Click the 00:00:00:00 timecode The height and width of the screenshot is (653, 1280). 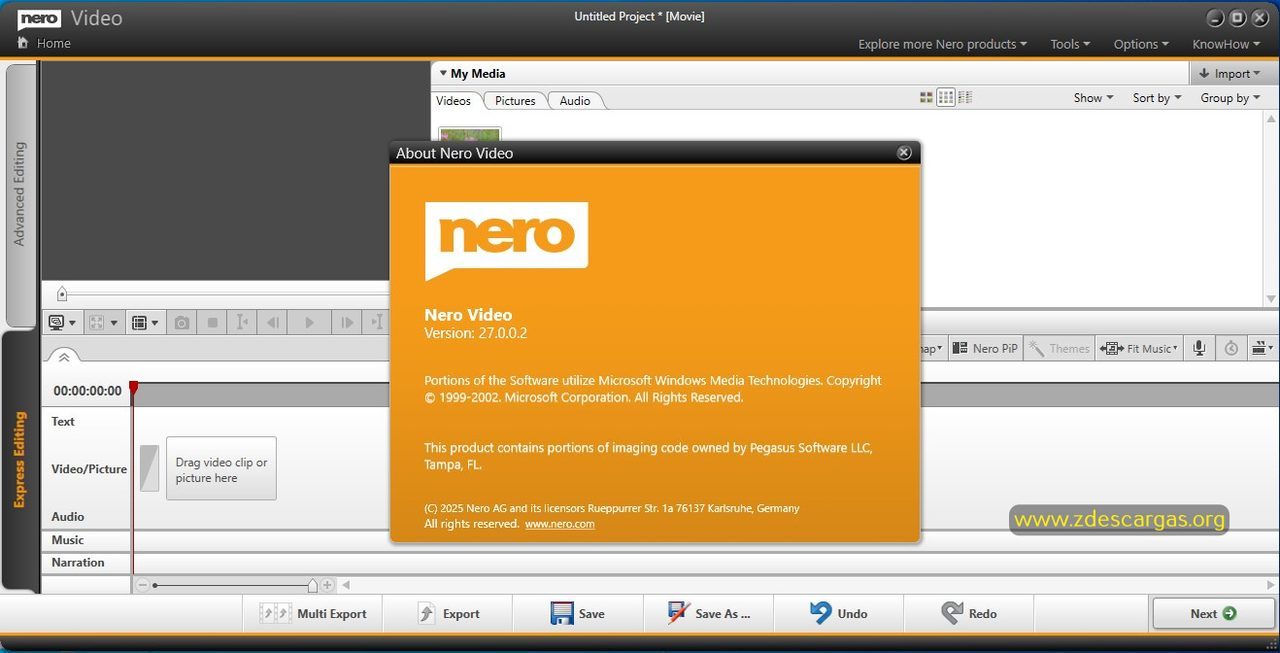[88, 391]
